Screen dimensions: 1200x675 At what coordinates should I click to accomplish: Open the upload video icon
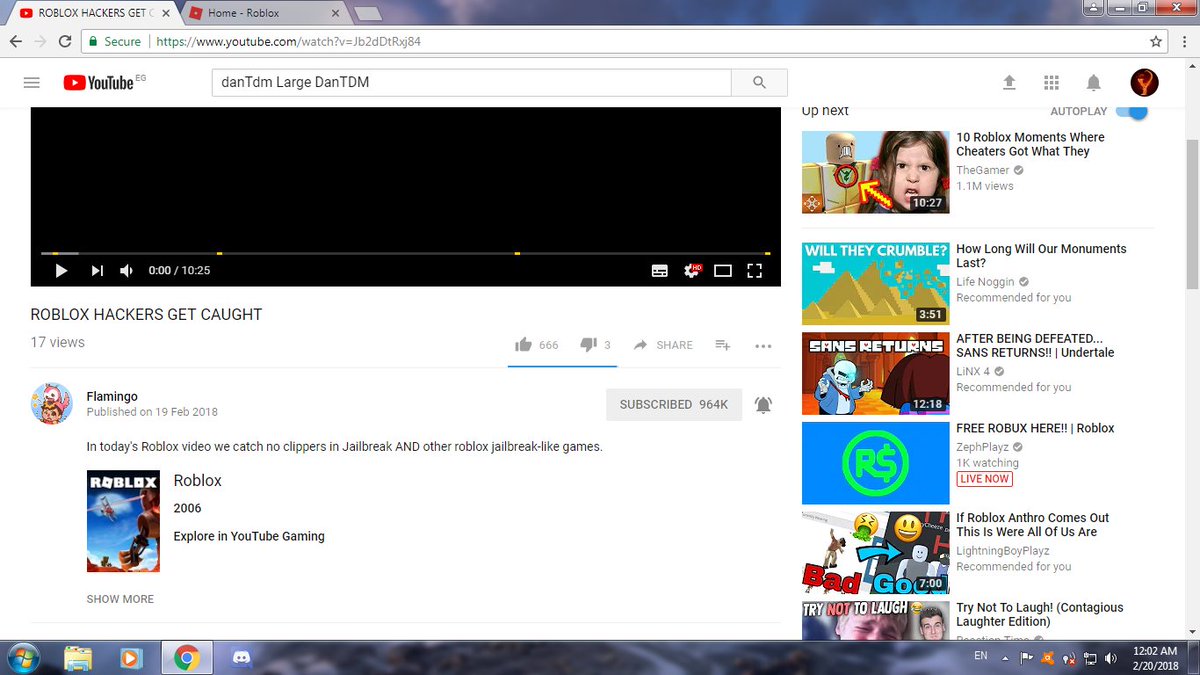[x=1009, y=82]
